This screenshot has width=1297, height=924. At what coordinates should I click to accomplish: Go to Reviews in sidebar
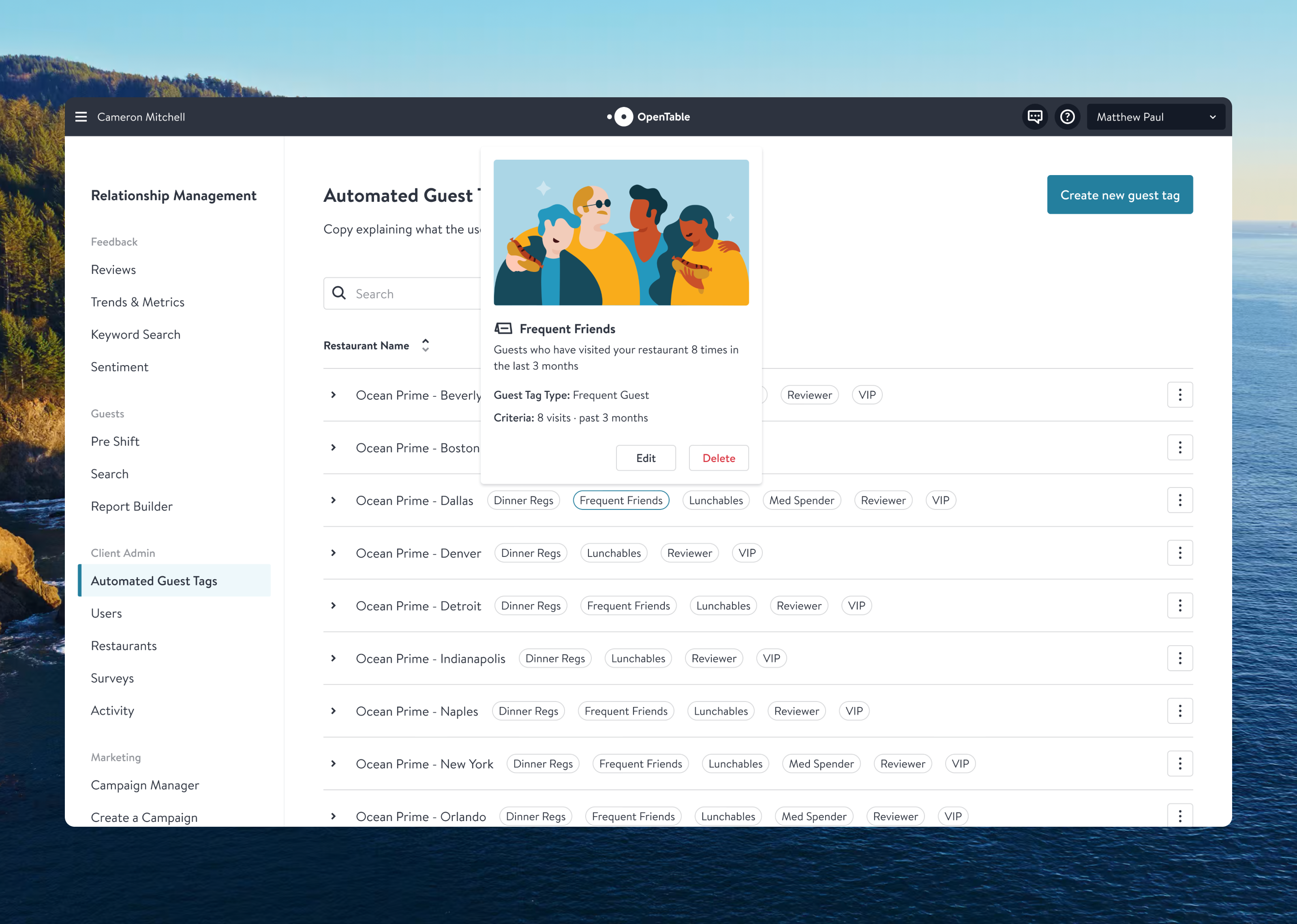pos(113,269)
